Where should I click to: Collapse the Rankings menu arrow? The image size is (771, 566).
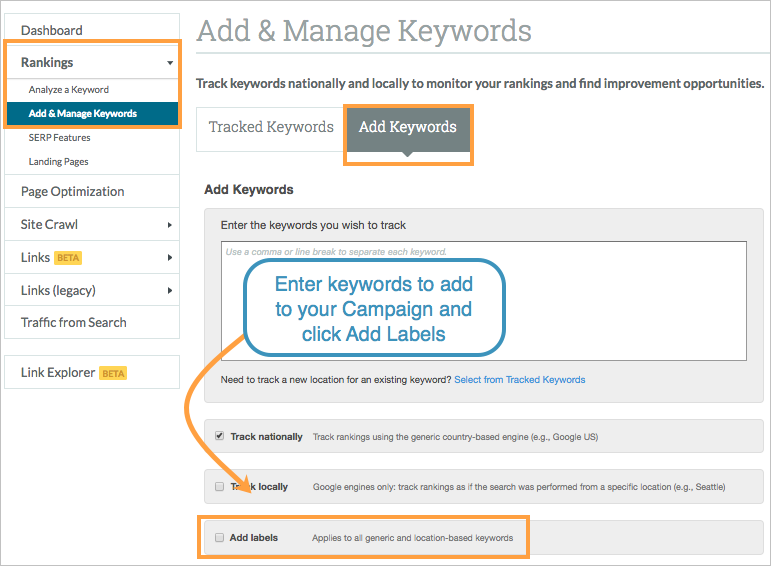tap(170, 63)
